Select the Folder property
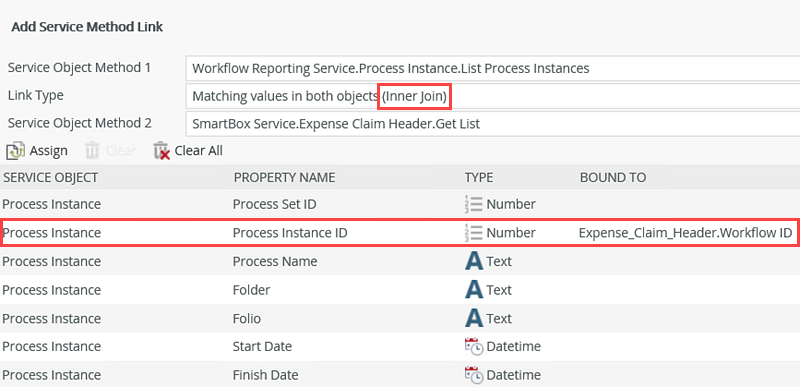 click(252, 290)
